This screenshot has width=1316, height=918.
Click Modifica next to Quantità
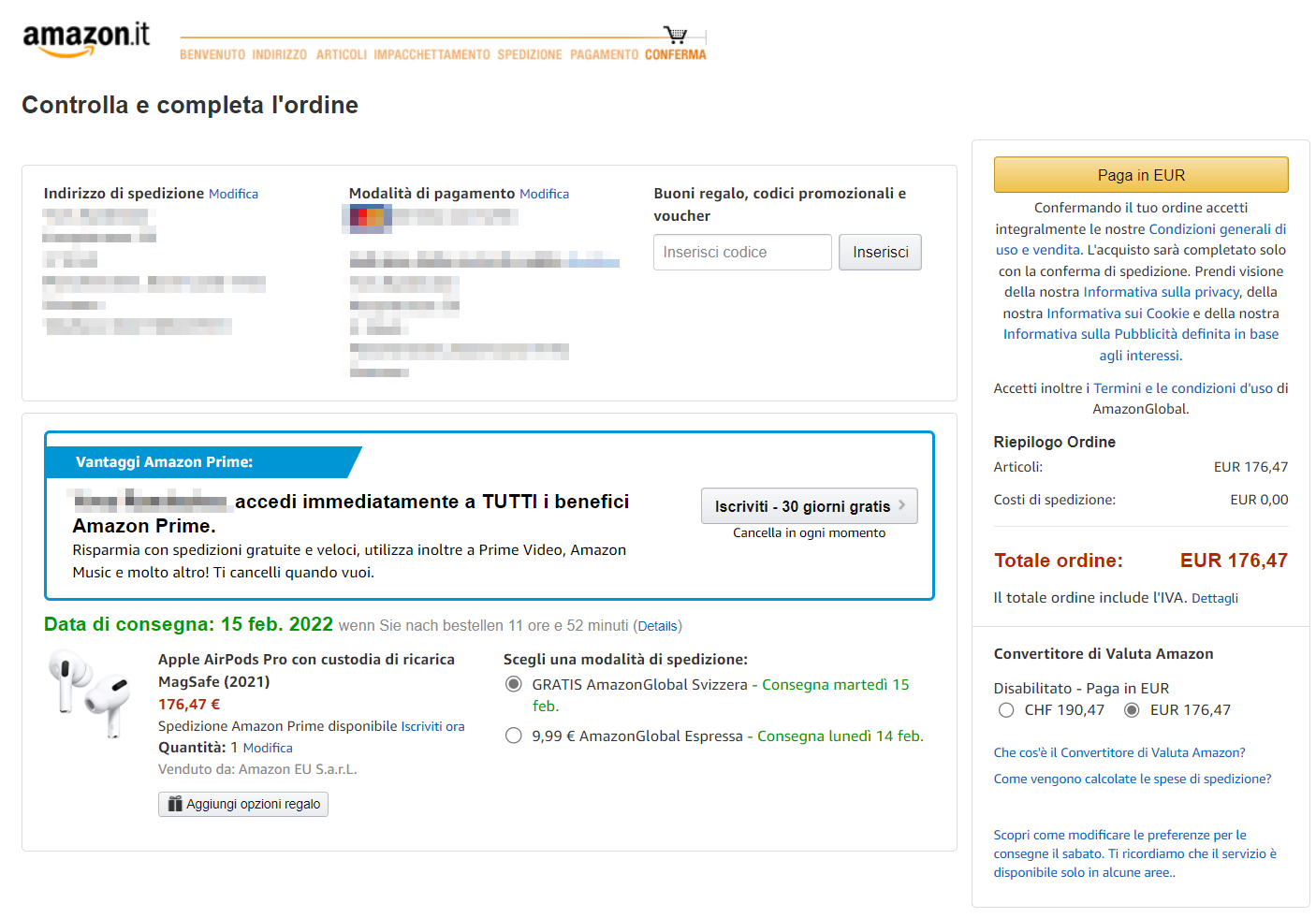[x=268, y=748]
